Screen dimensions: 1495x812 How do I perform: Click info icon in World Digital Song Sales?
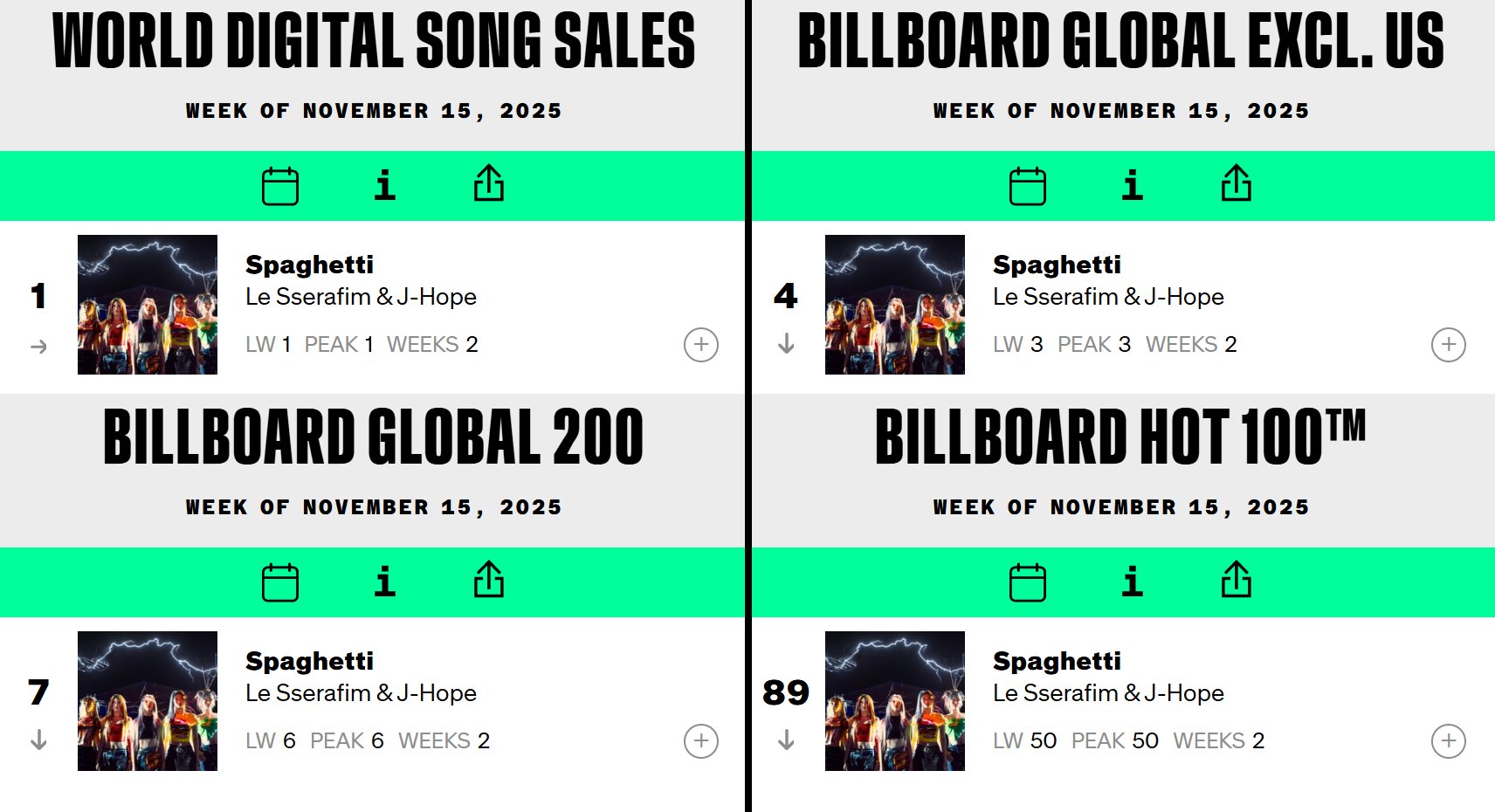coord(384,186)
